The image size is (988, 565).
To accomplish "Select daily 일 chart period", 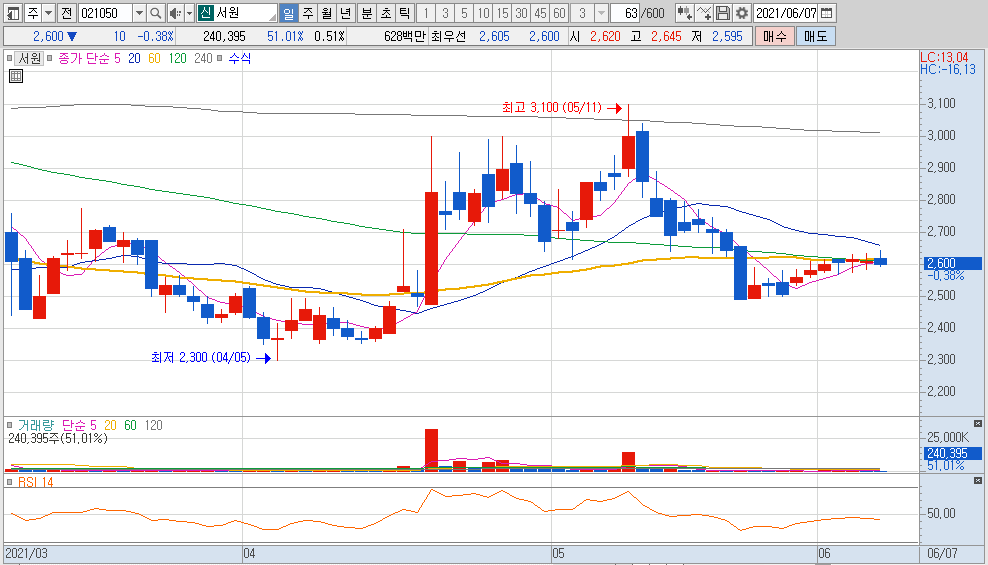I will pyautogui.click(x=288, y=13).
